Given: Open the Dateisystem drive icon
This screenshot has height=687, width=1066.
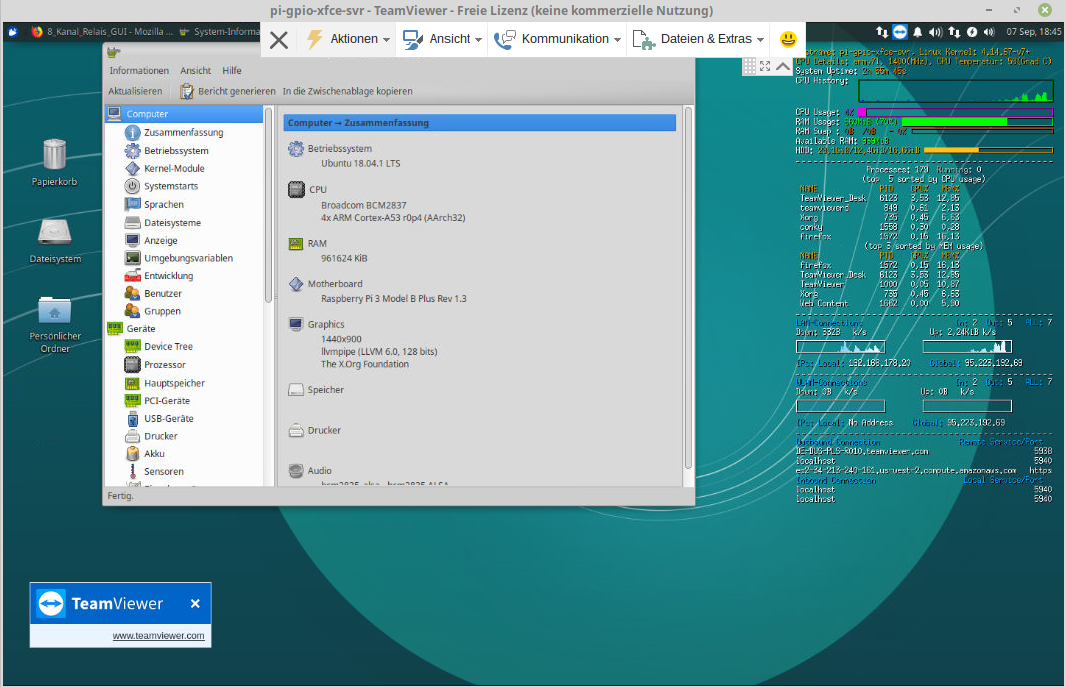Looking at the screenshot, I should tap(54, 233).
